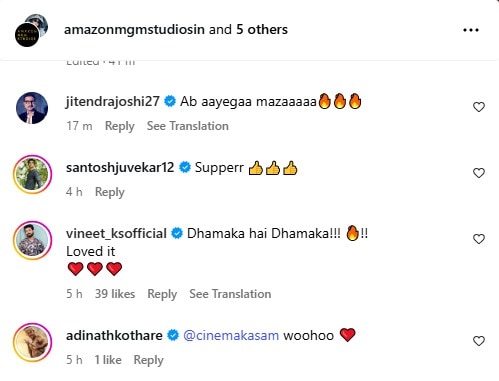Open adinathkothare's story avatar
The width and height of the screenshot is (499, 381).
click(x=32, y=342)
